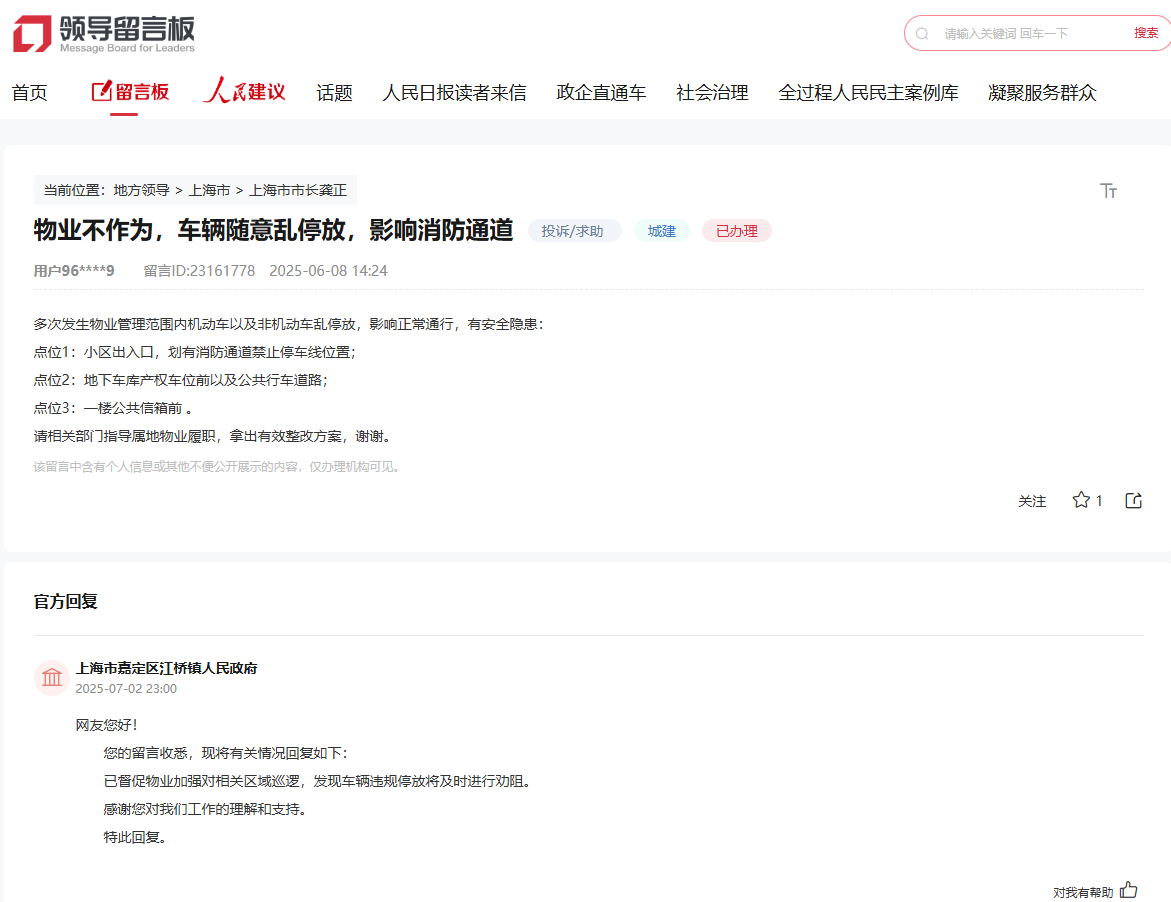
Task: Click the 上海市 breadcrumb link
Action: (209, 190)
